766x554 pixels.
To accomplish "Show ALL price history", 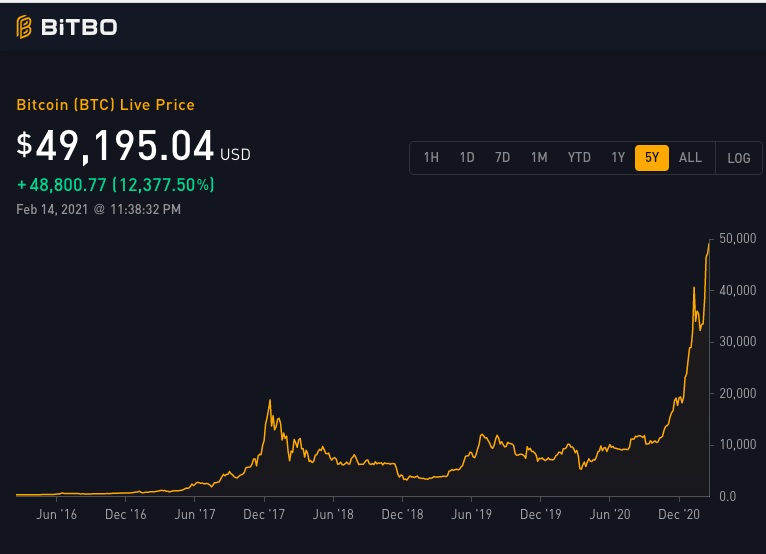I will (690, 158).
